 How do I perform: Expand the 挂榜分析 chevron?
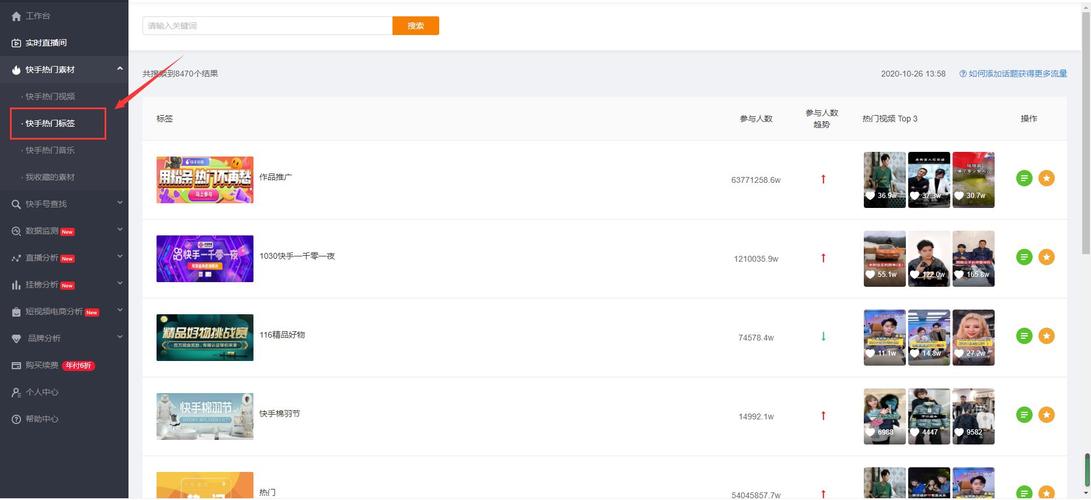[120, 284]
